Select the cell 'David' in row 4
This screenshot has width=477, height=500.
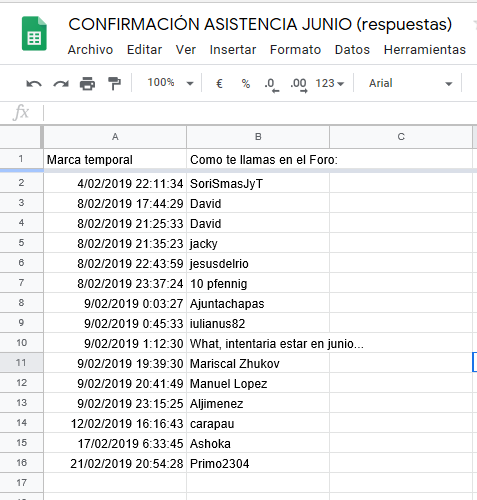[x=258, y=223]
